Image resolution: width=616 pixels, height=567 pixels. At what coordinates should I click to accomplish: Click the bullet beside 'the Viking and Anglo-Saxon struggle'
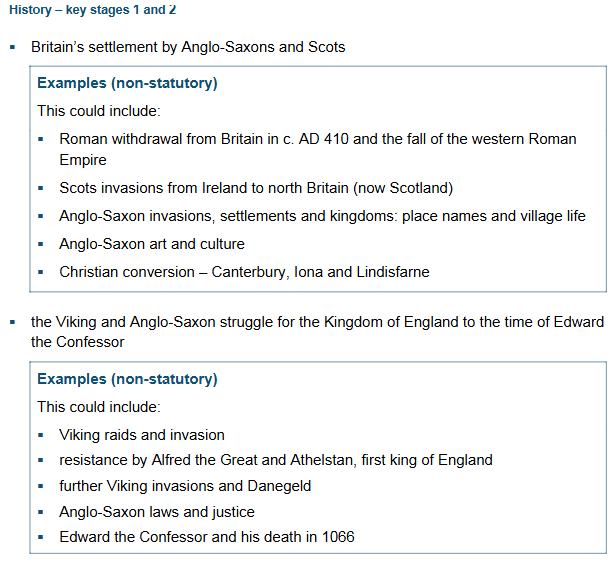tap(13, 322)
